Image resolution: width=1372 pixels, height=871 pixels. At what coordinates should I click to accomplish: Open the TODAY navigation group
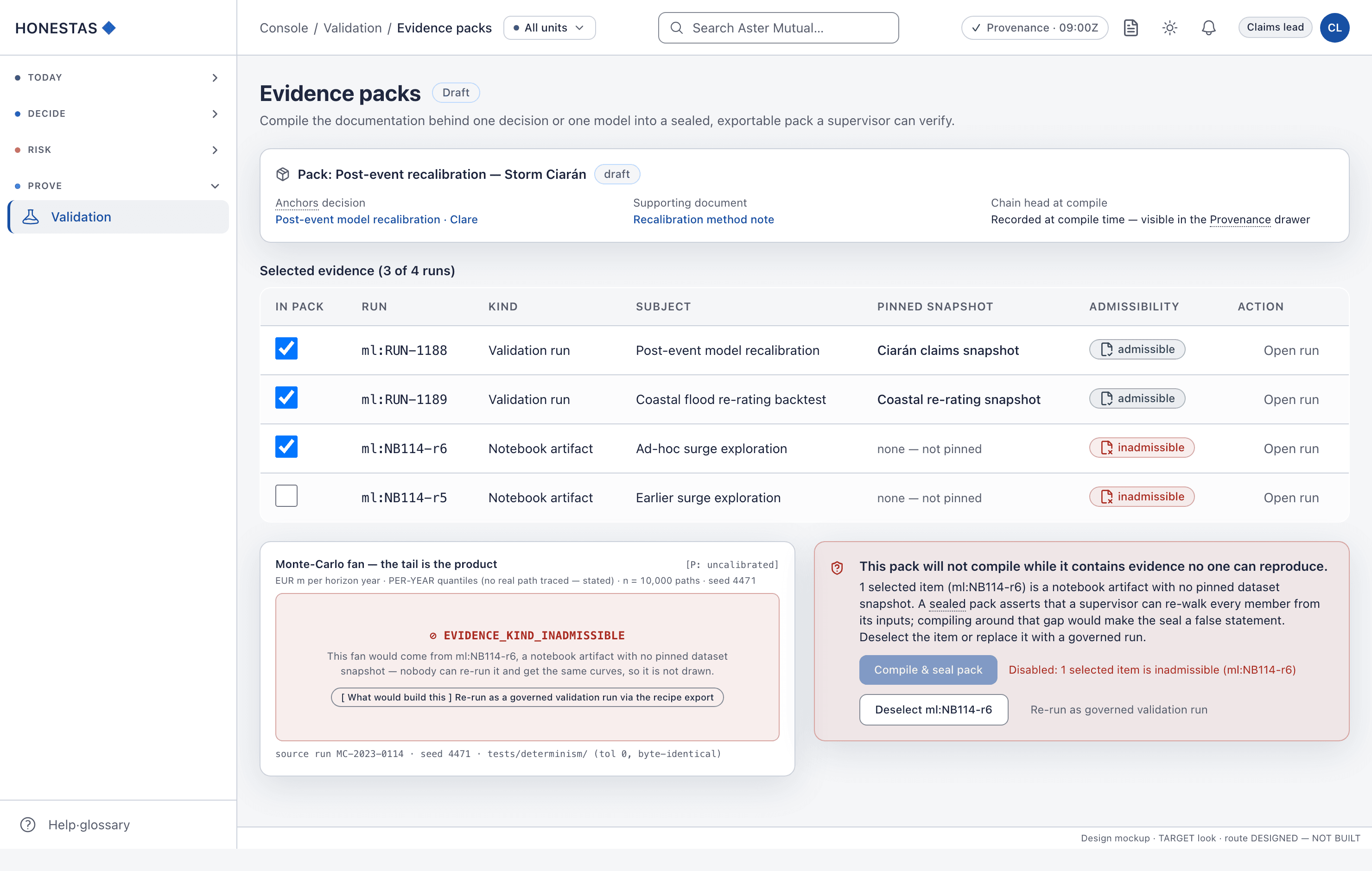point(117,77)
